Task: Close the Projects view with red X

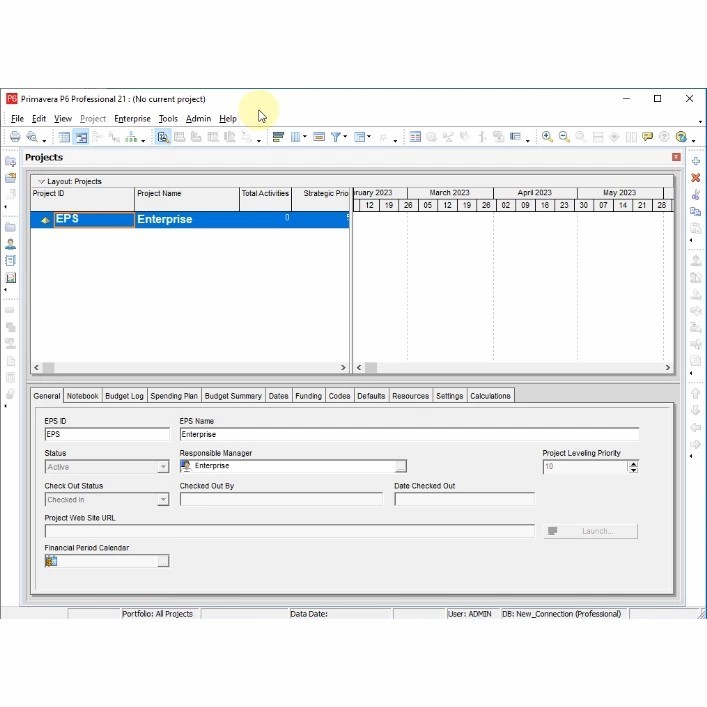Action: tap(676, 157)
